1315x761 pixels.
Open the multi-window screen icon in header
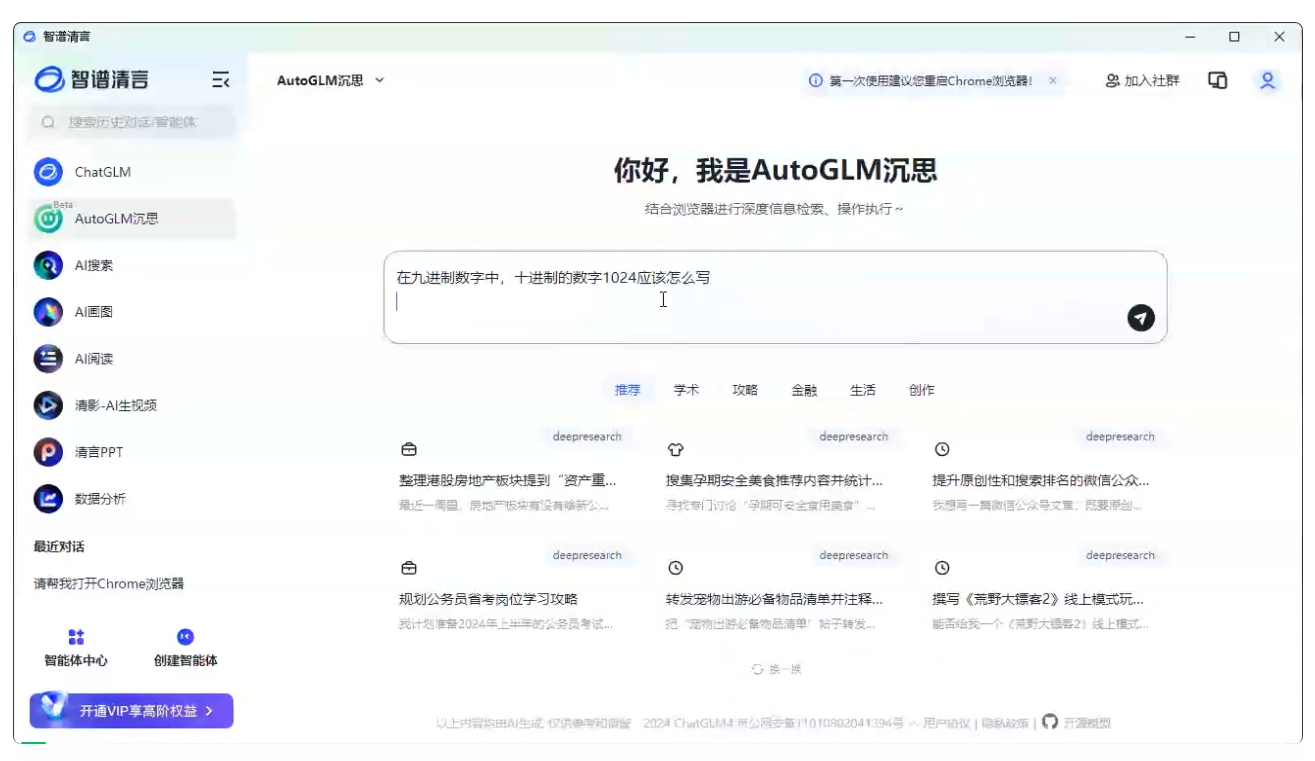click(x=1218, y=81)
